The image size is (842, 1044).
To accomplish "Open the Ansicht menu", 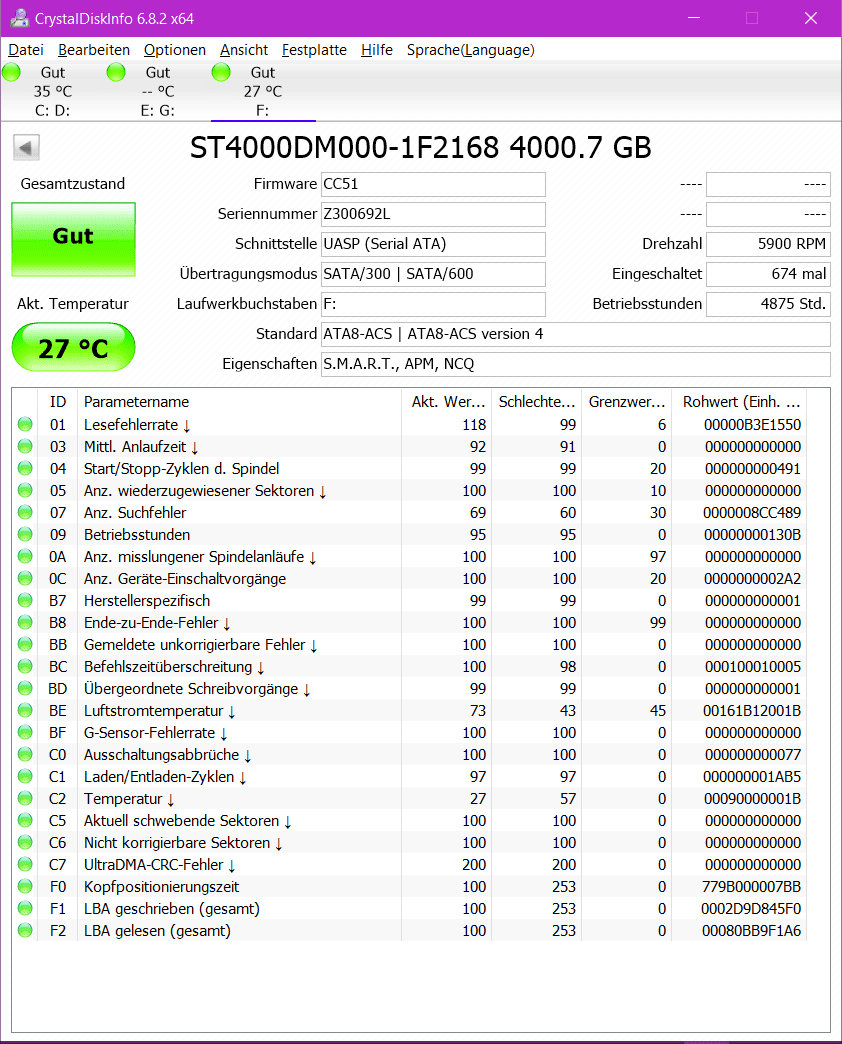I will [244, 50].
